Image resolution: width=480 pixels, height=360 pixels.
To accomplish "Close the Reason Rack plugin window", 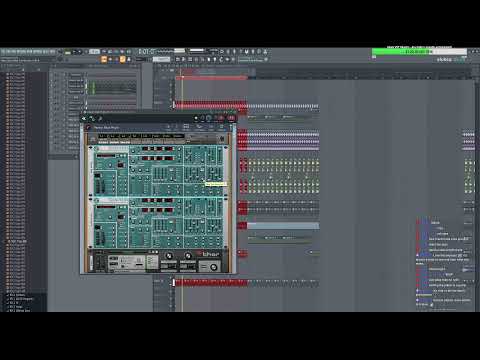I will pos(231,118).
